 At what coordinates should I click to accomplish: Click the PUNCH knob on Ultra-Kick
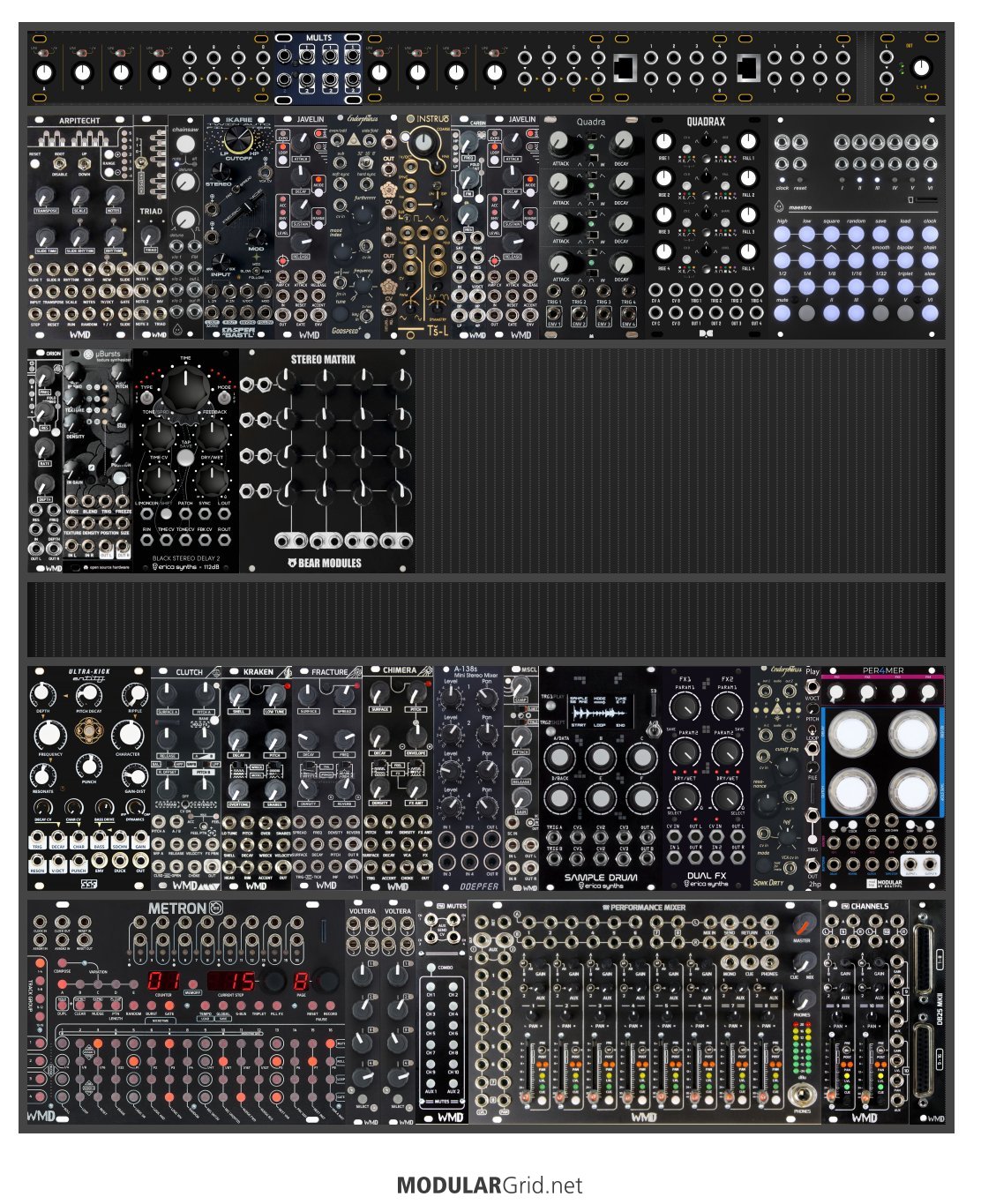(89, 765)
